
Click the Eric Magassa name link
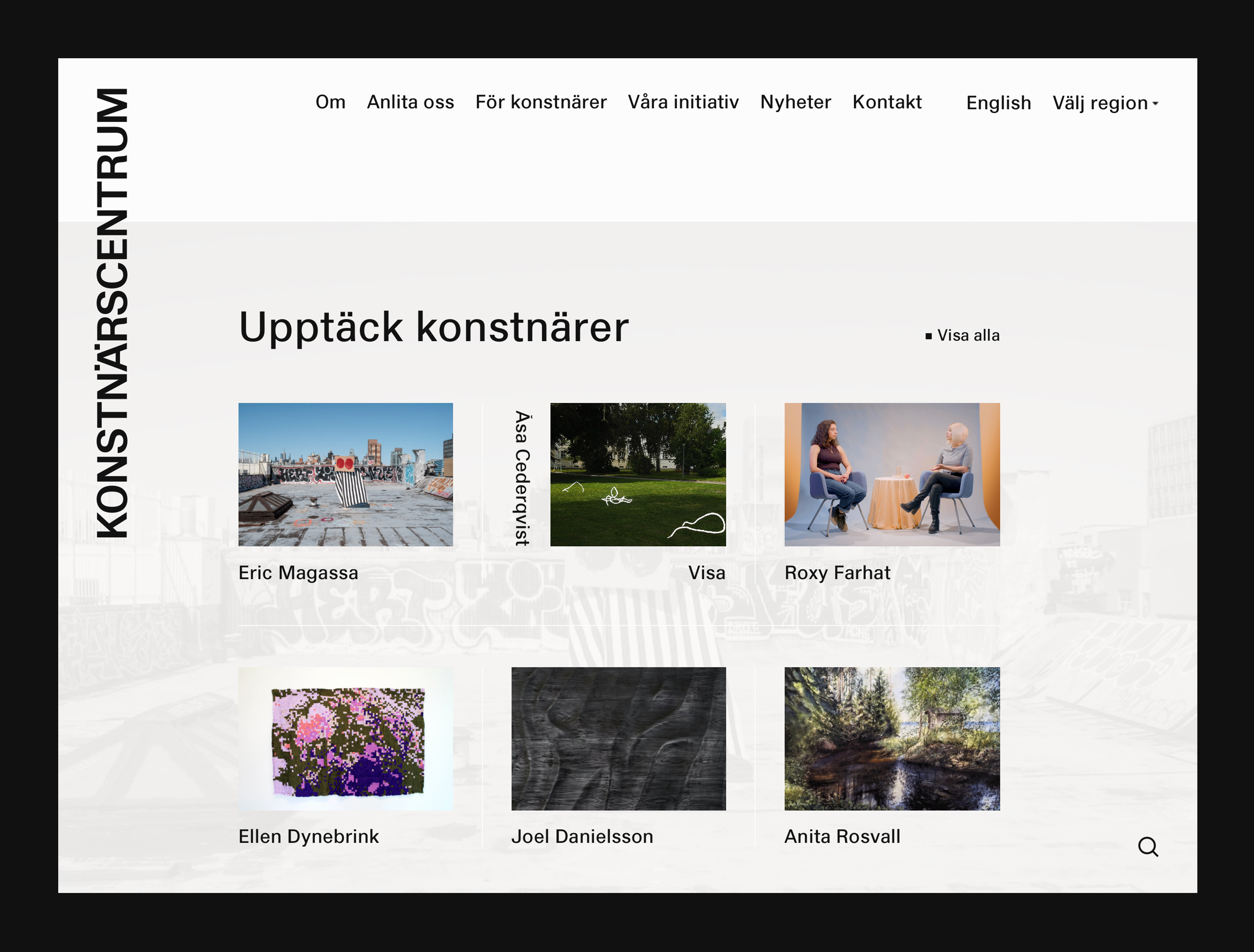[x=298, y=573]
